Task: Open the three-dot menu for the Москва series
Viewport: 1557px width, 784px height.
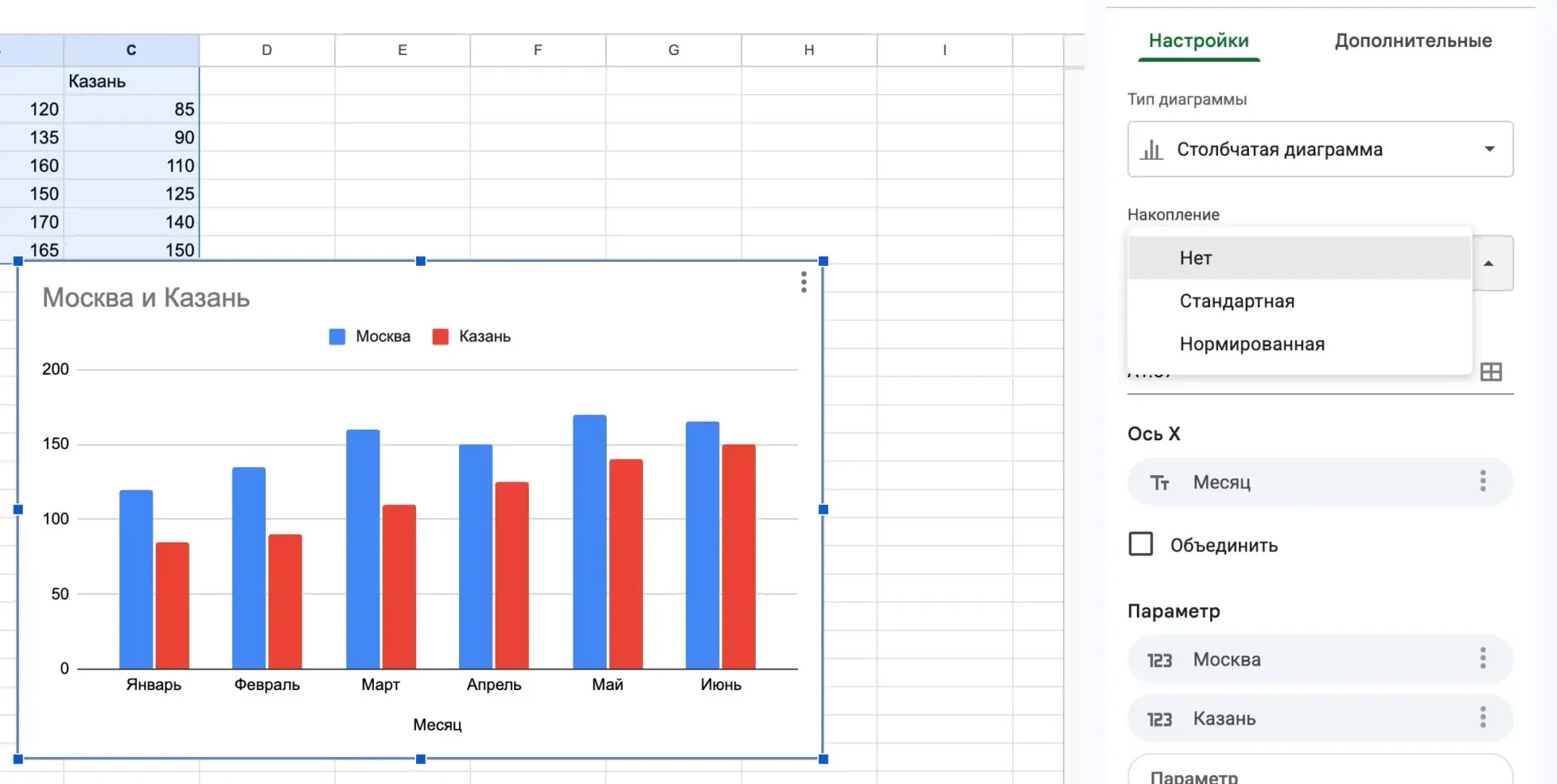Action: pyautogui.click(x=1482, y=658)
